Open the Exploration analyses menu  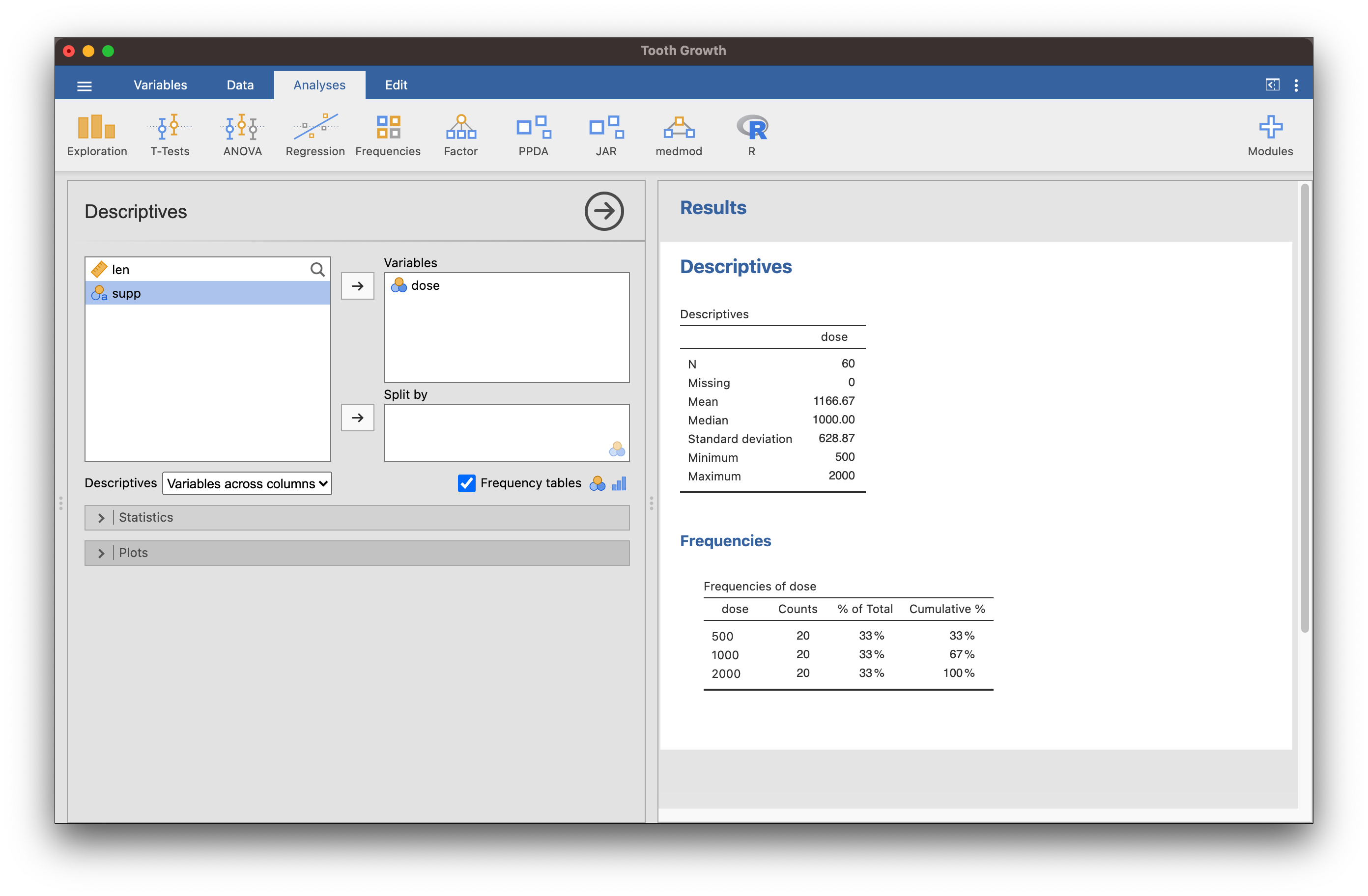point(97,135)
